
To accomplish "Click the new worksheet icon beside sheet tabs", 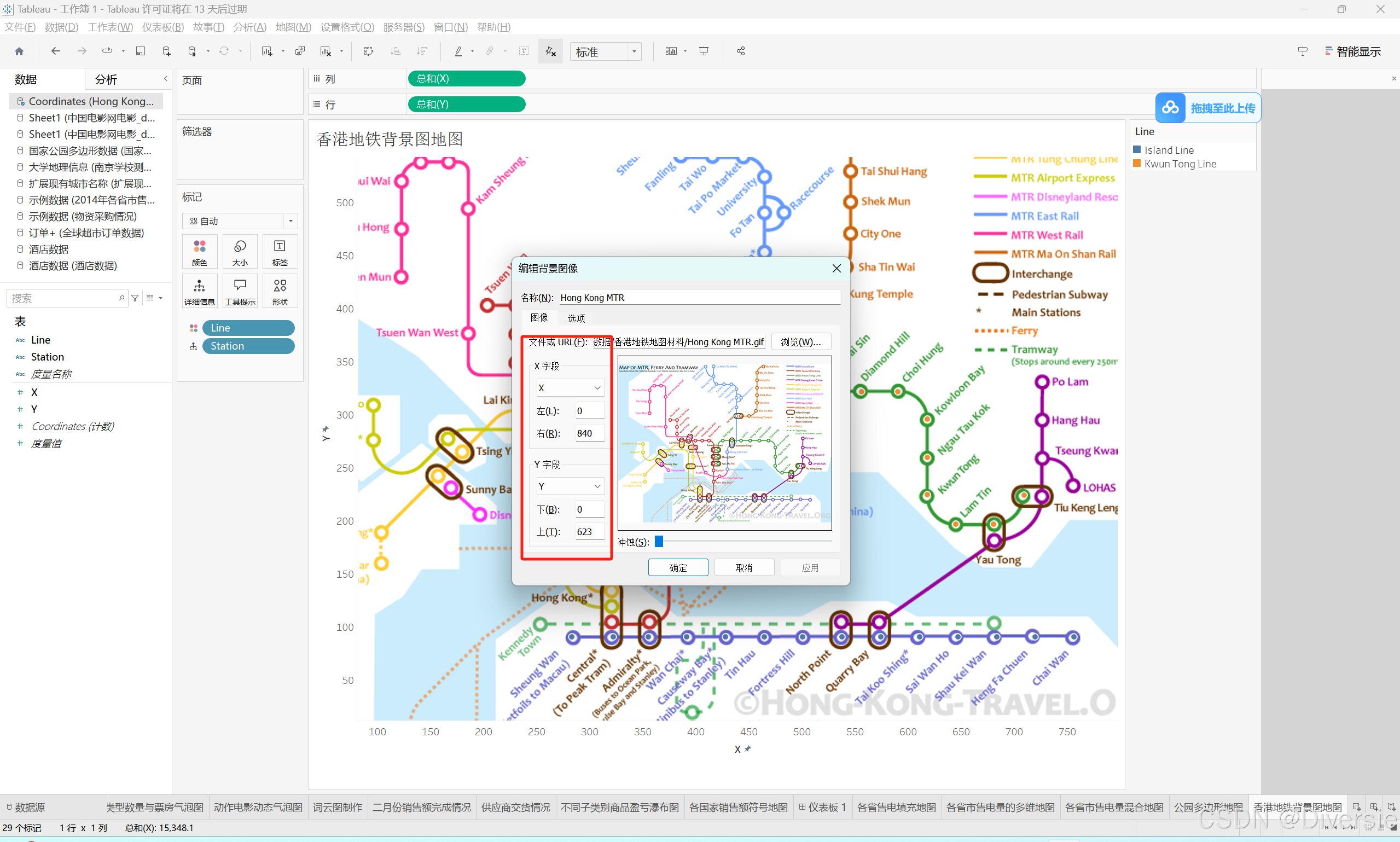I will click(x=1357, y=808).
